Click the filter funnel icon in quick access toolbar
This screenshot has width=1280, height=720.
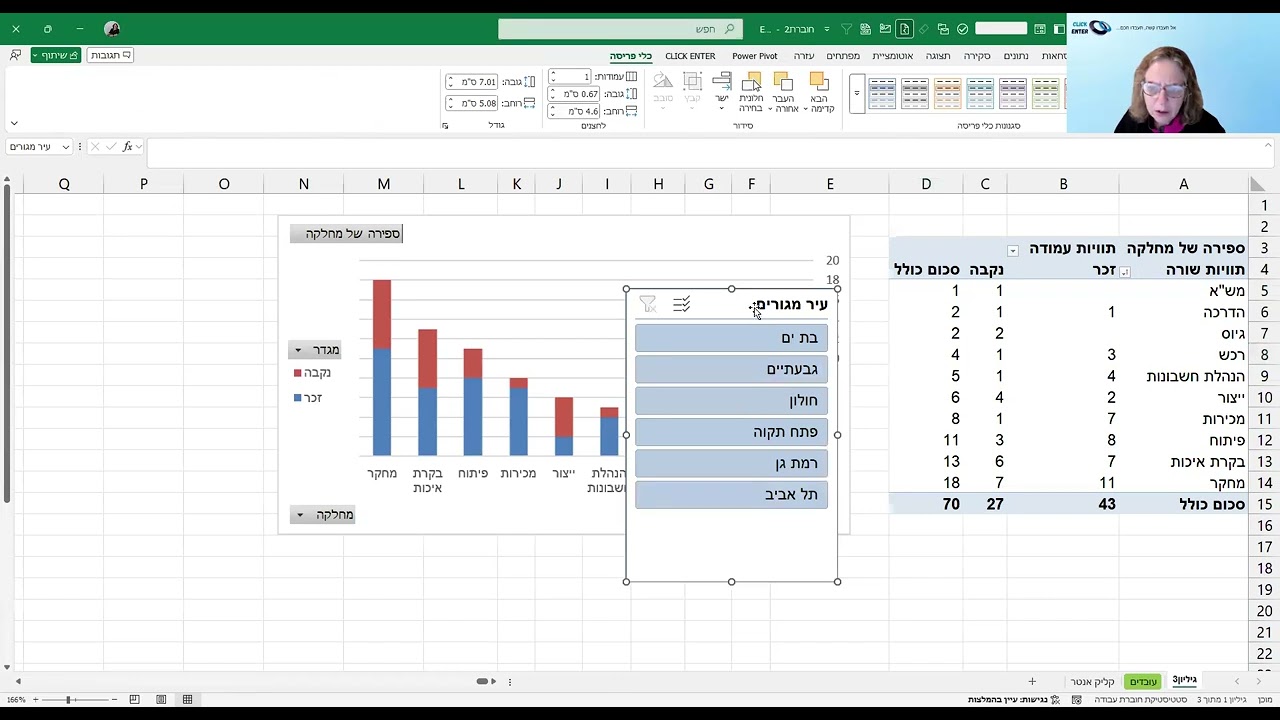[846, 29]
